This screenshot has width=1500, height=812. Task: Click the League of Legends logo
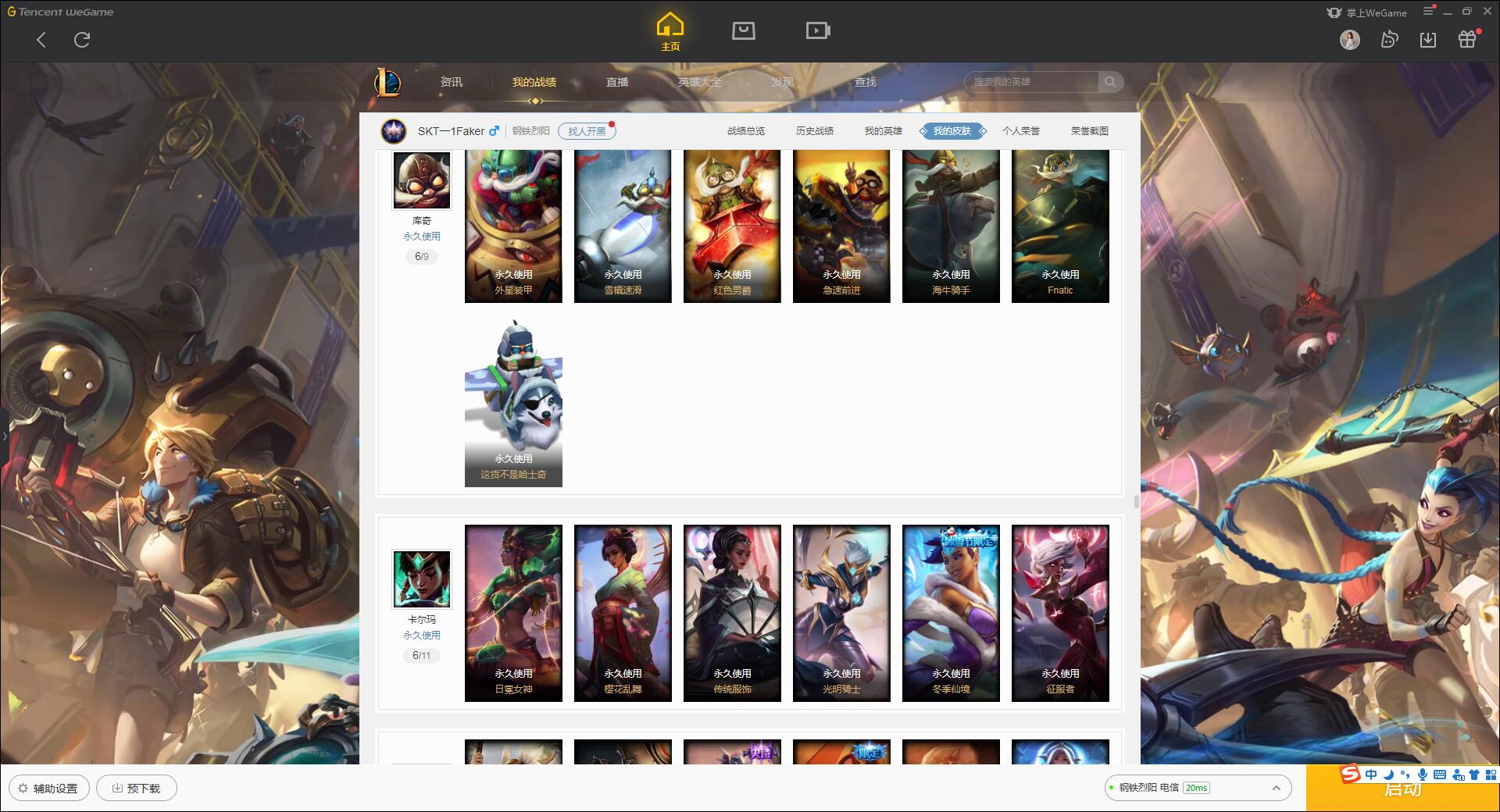click(387, 82)
